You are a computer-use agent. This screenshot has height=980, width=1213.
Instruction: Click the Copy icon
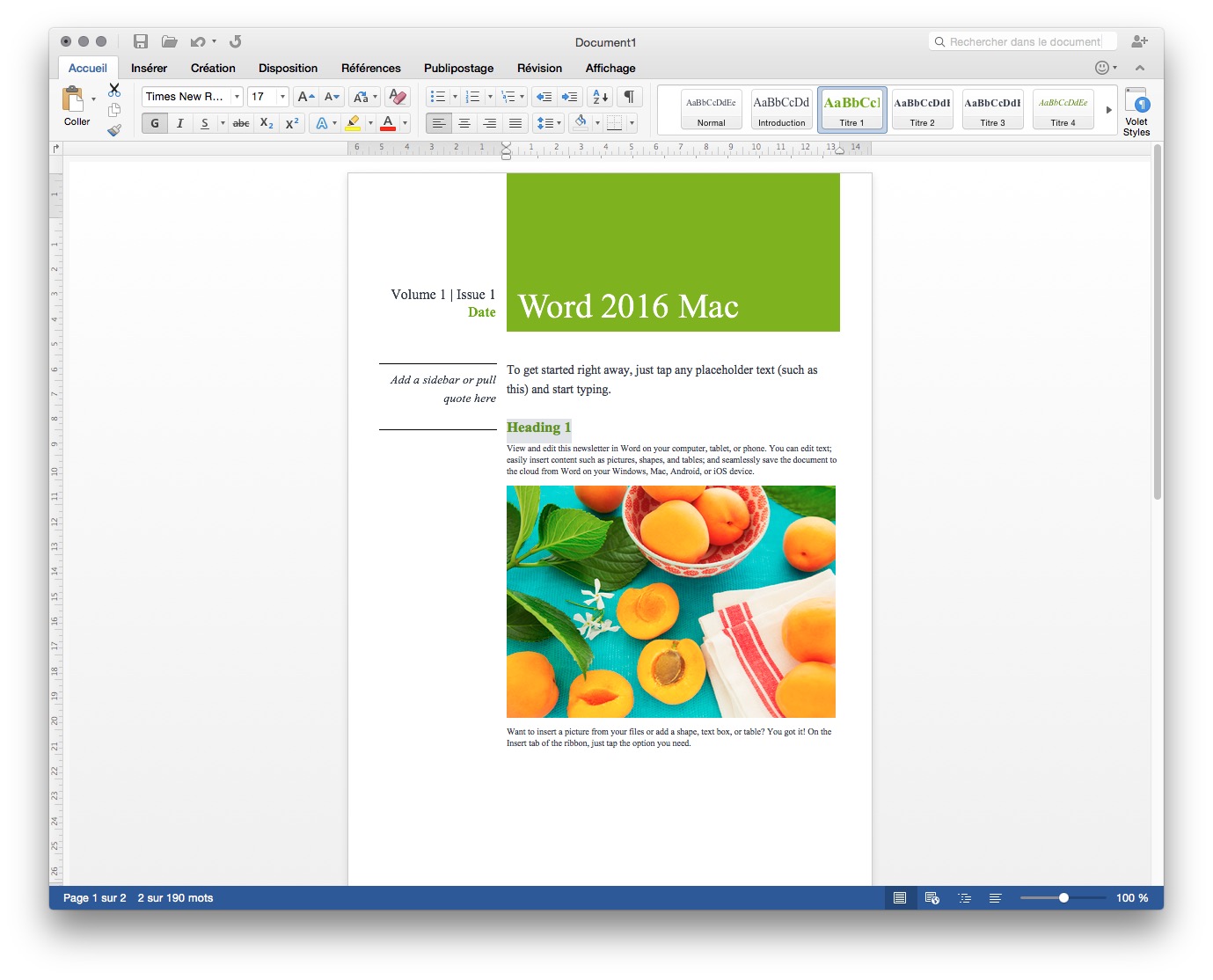click(114, 110)
